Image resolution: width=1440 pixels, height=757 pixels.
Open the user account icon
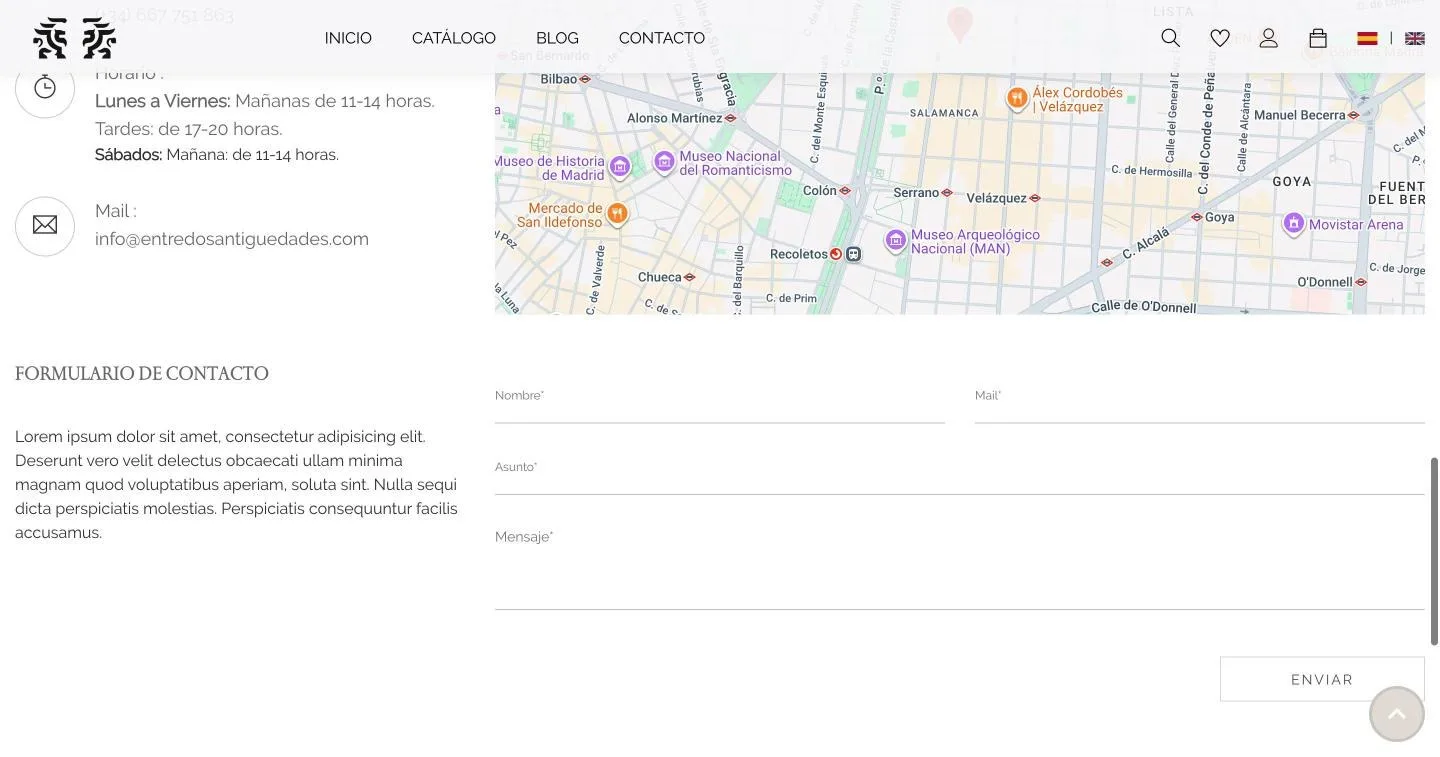coord(1268,38)
